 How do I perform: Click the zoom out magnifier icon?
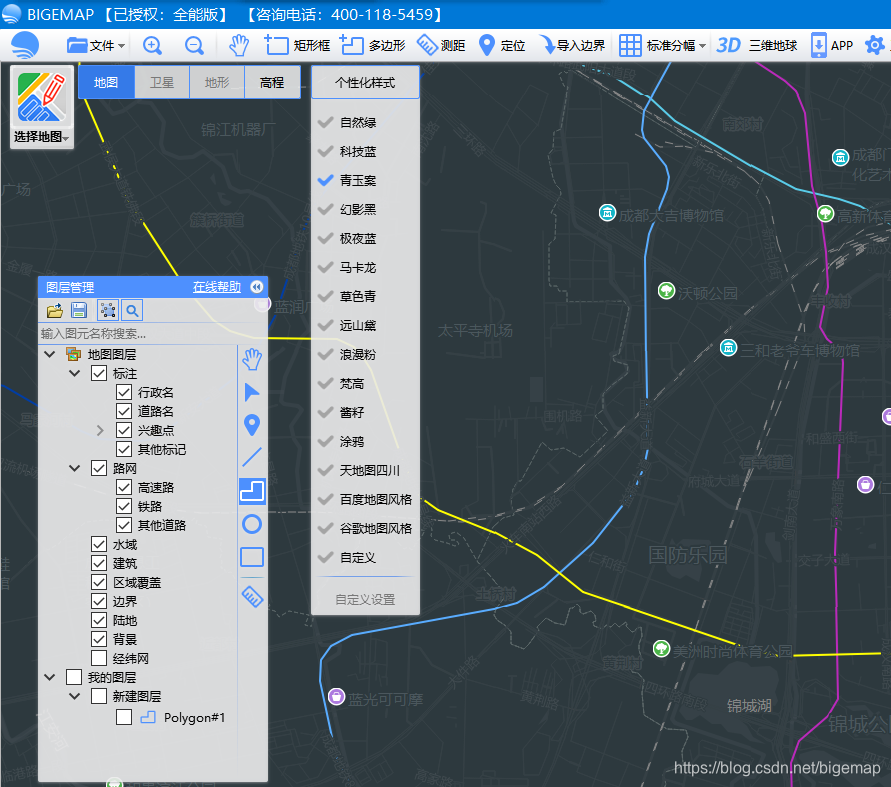point(194,45)
